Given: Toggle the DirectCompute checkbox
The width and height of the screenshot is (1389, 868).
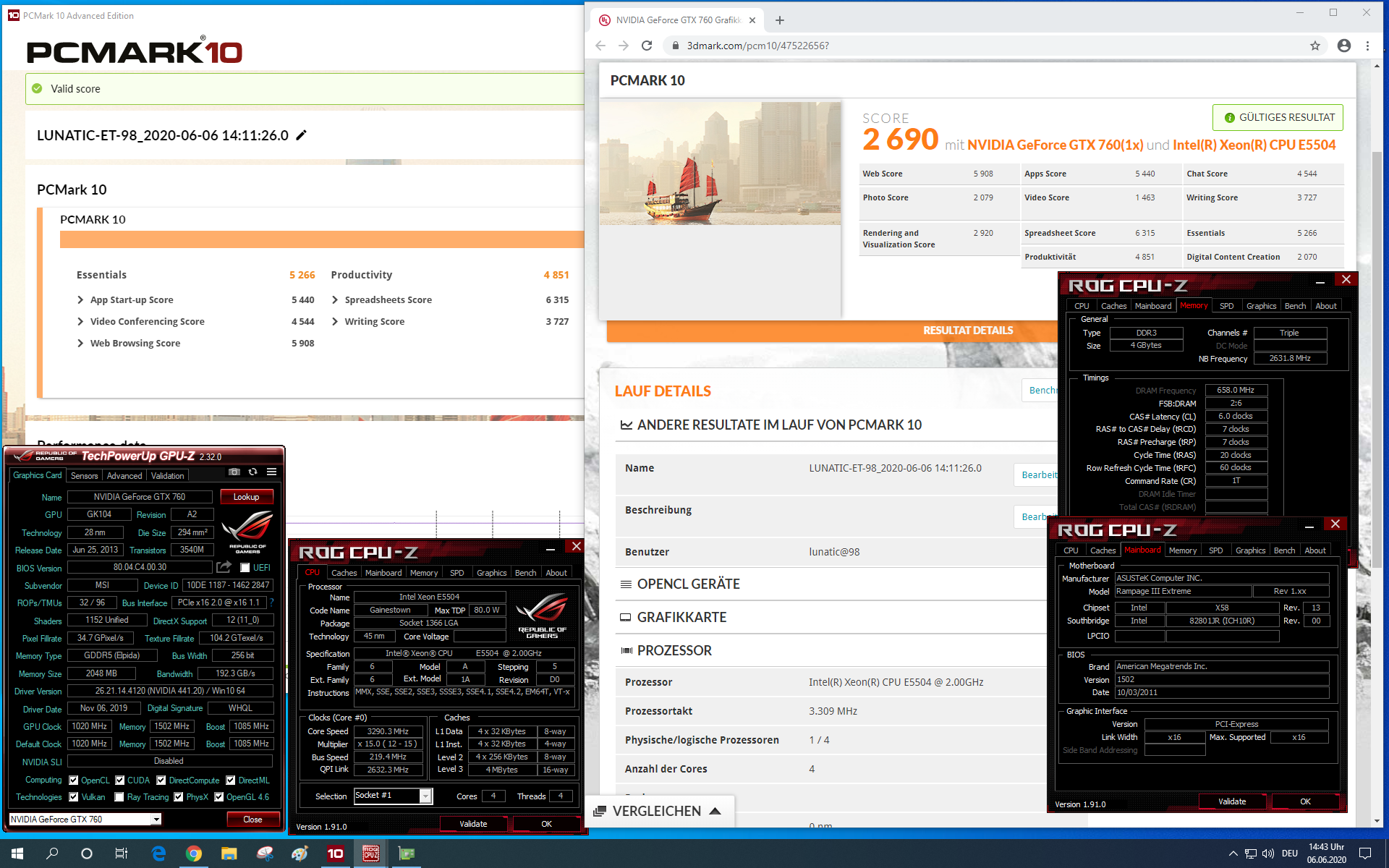Looking at the screenshot, I should (x=162, y=780).
